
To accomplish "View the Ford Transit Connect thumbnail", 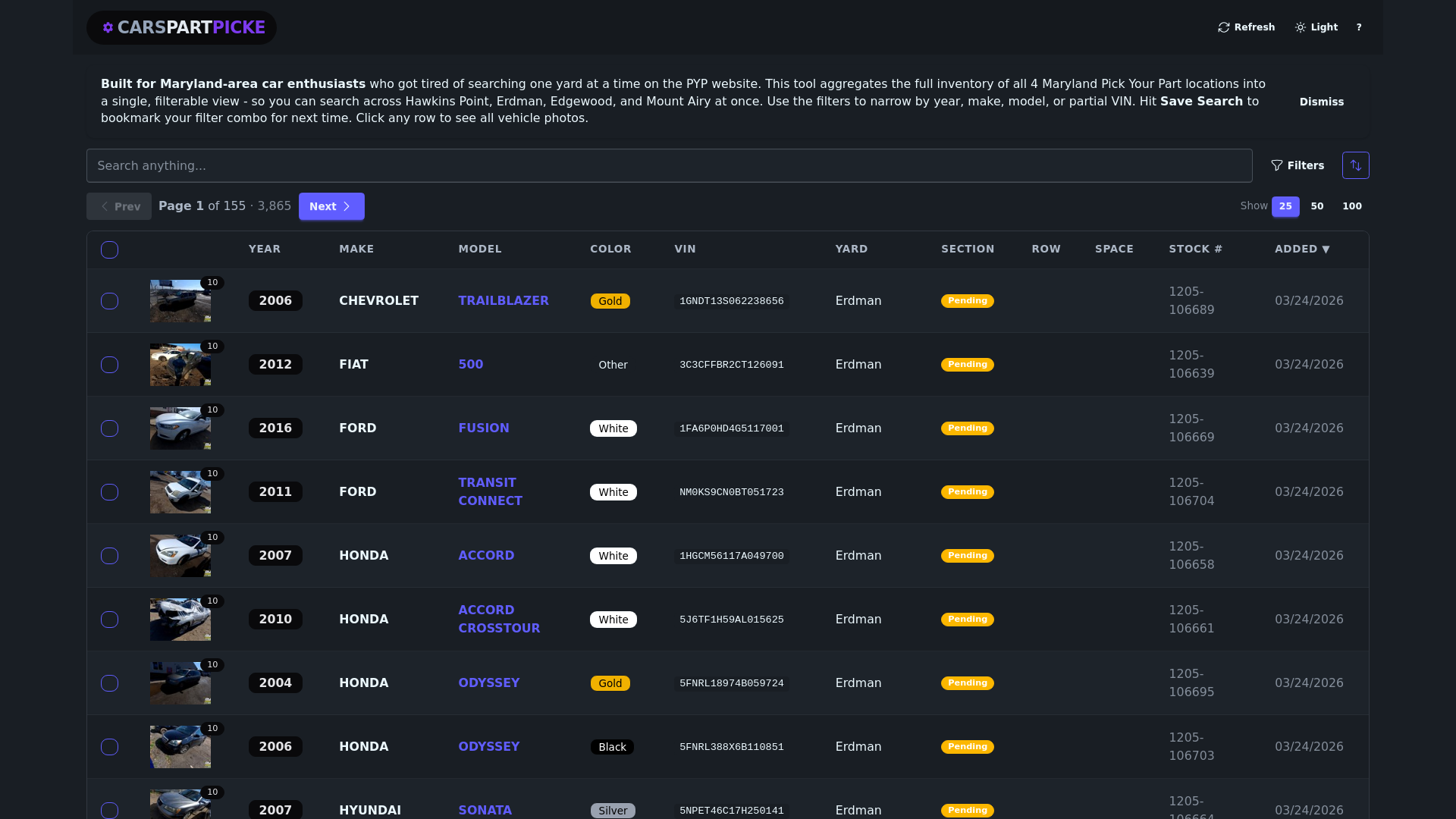I will [180, 492].
